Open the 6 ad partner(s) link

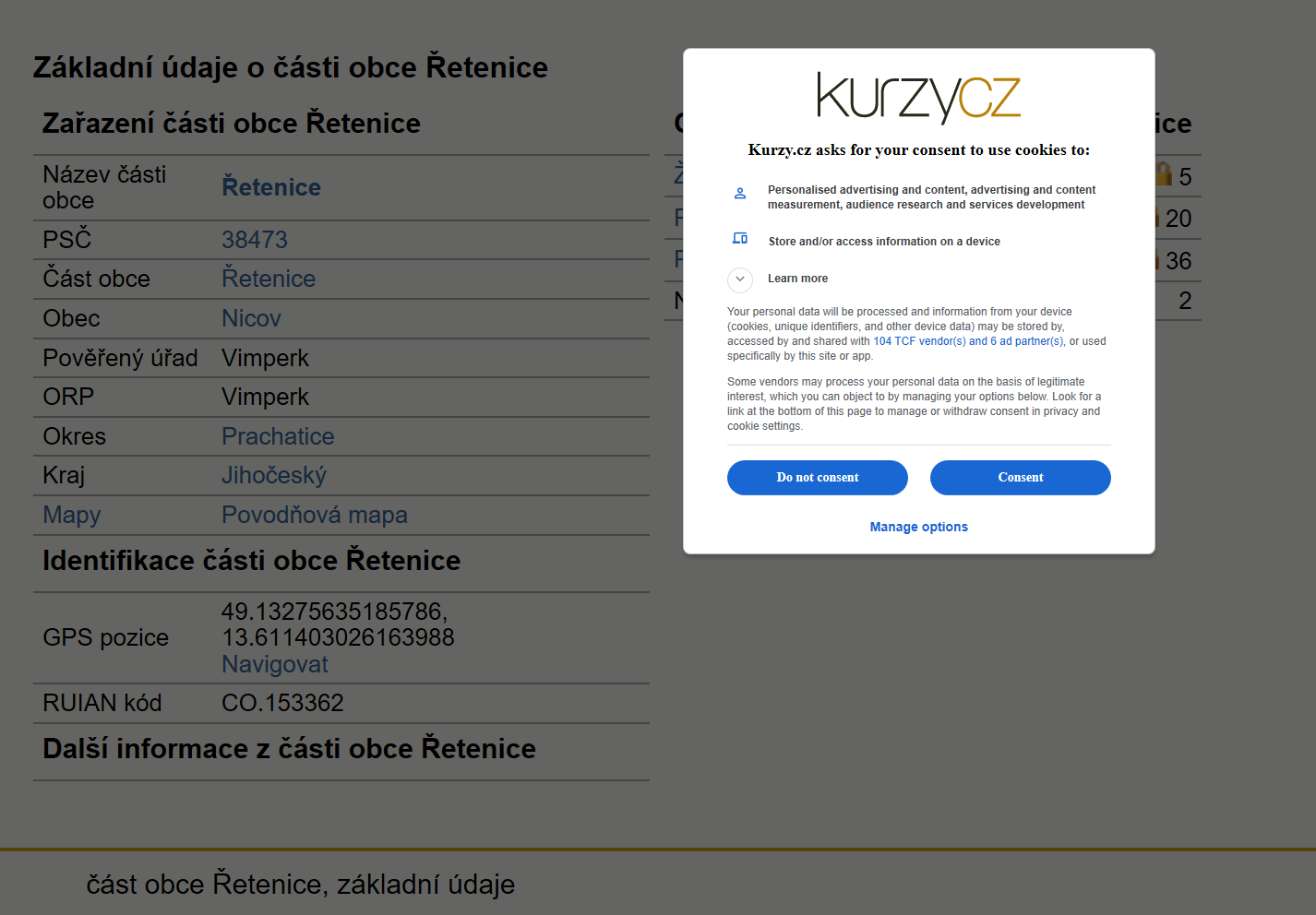(1027, 341)
